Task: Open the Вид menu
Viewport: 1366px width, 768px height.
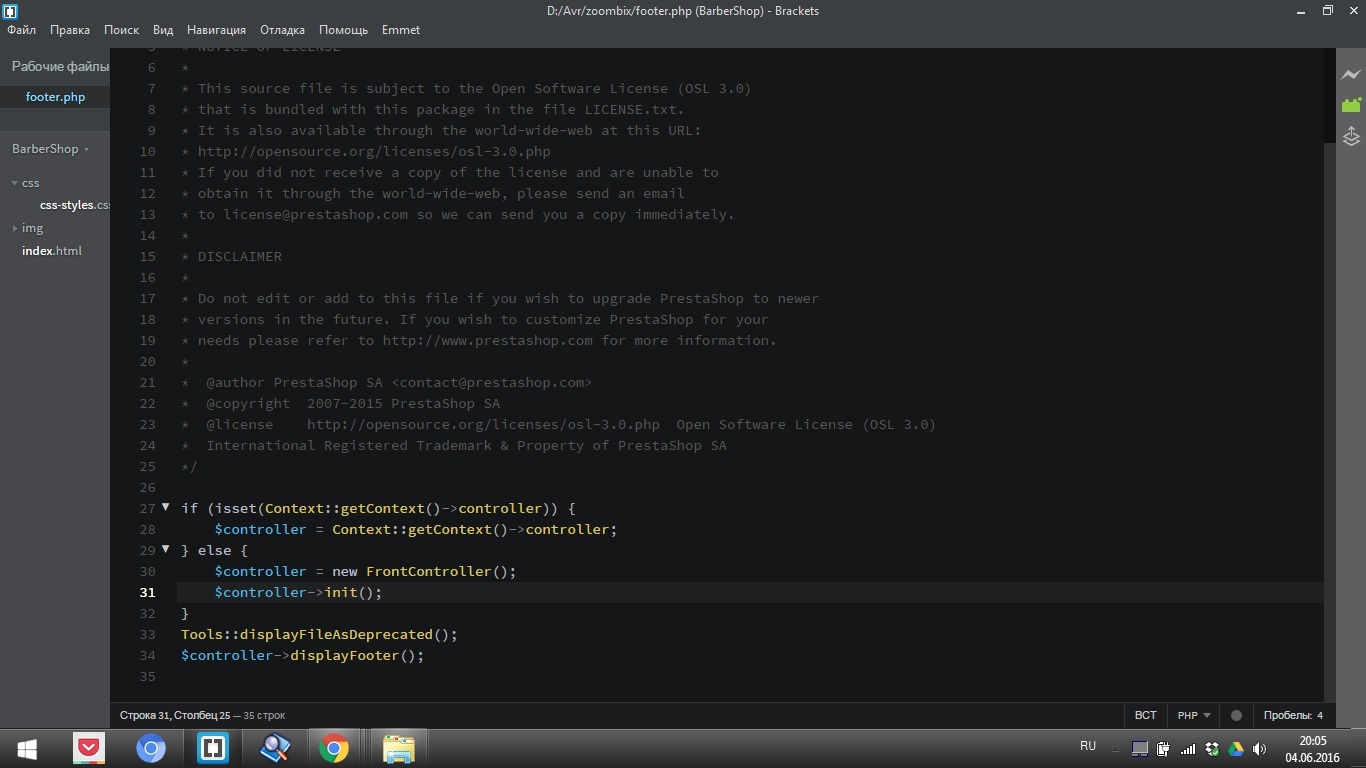Action: click(163, 30)
